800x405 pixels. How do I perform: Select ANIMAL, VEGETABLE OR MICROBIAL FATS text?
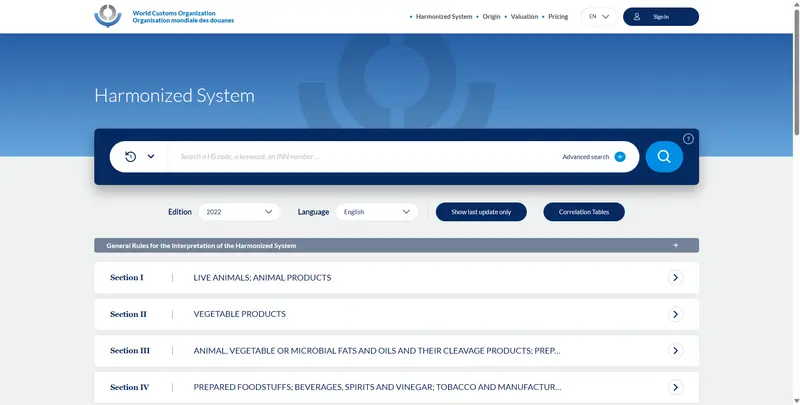pos(377,351)
